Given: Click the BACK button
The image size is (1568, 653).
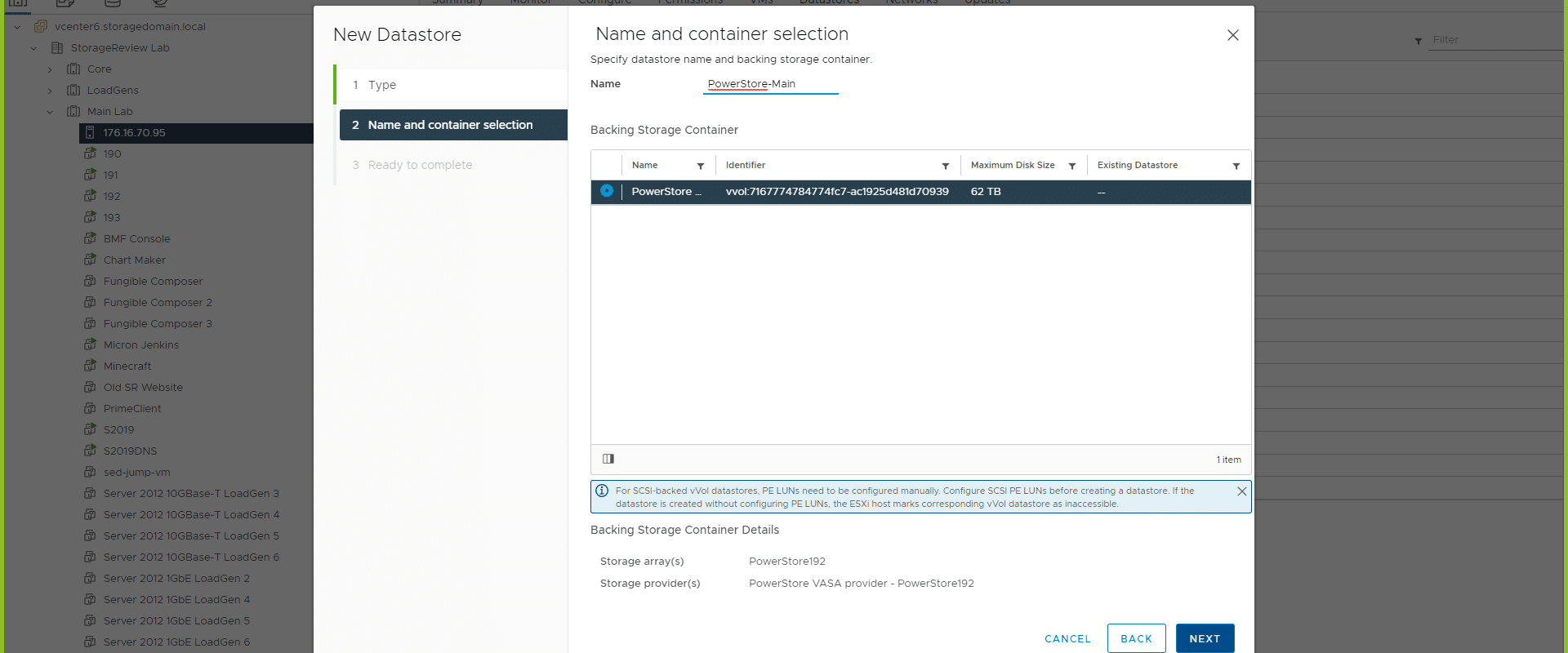Looking at the screenshot, I should [1136, 638].
